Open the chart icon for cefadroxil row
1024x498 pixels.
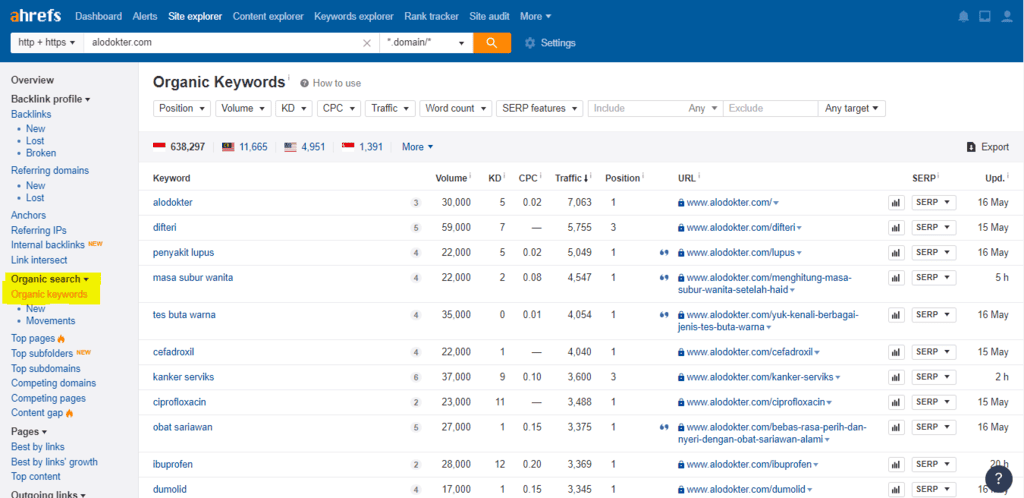(896, 352)
